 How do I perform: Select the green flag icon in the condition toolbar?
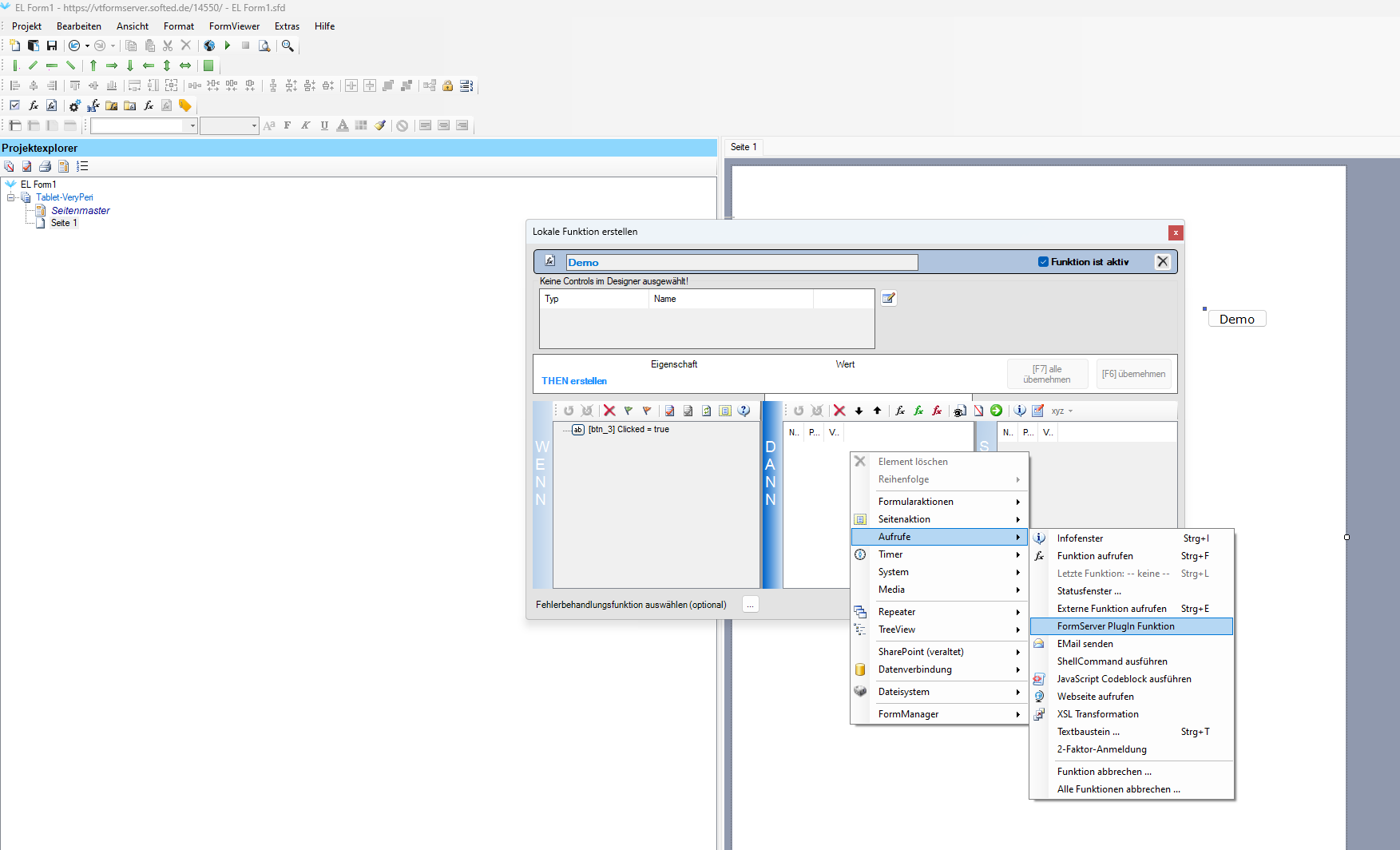[x=629, y=411]
